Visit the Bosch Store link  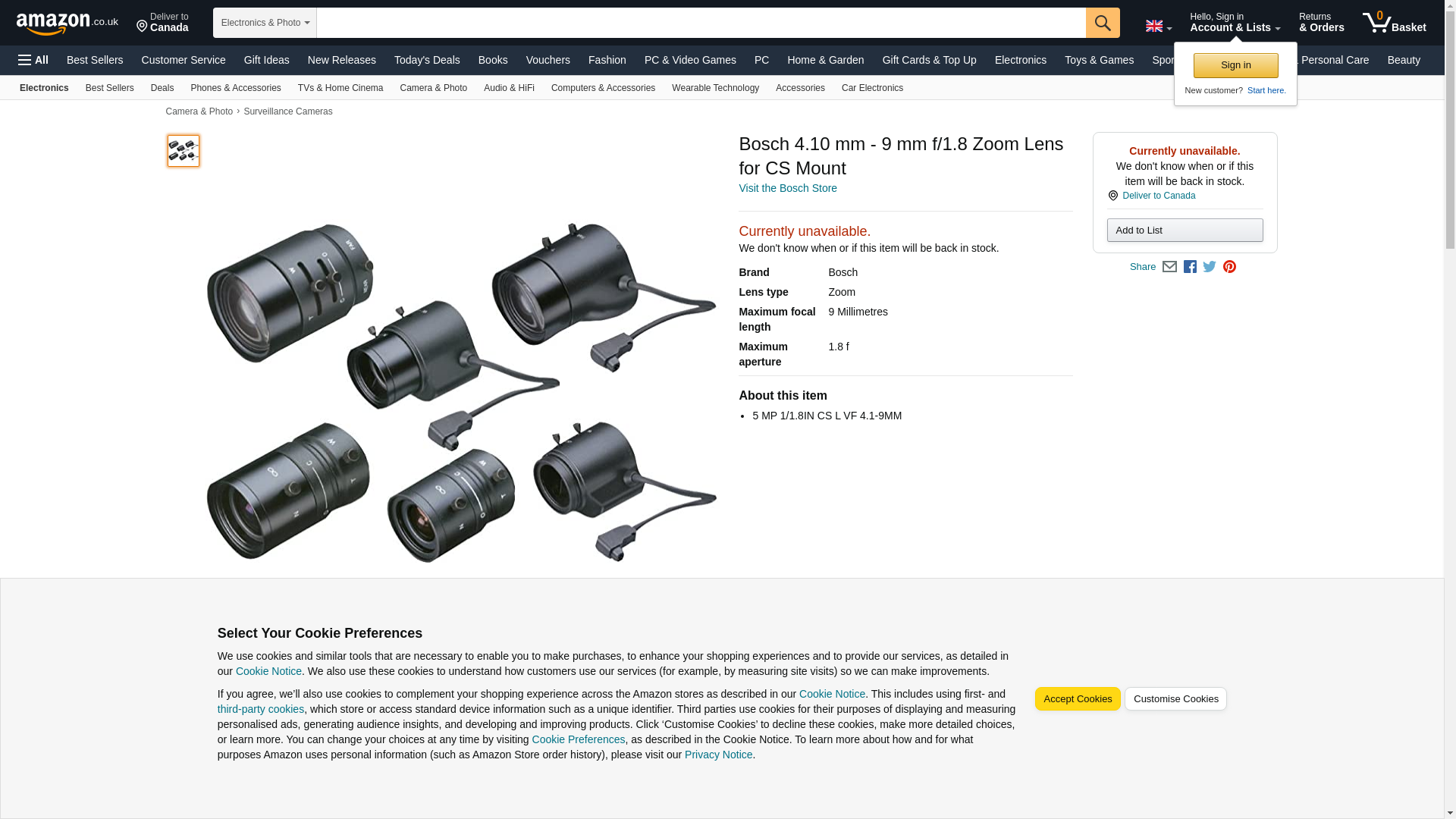click(x=787, y=188)
